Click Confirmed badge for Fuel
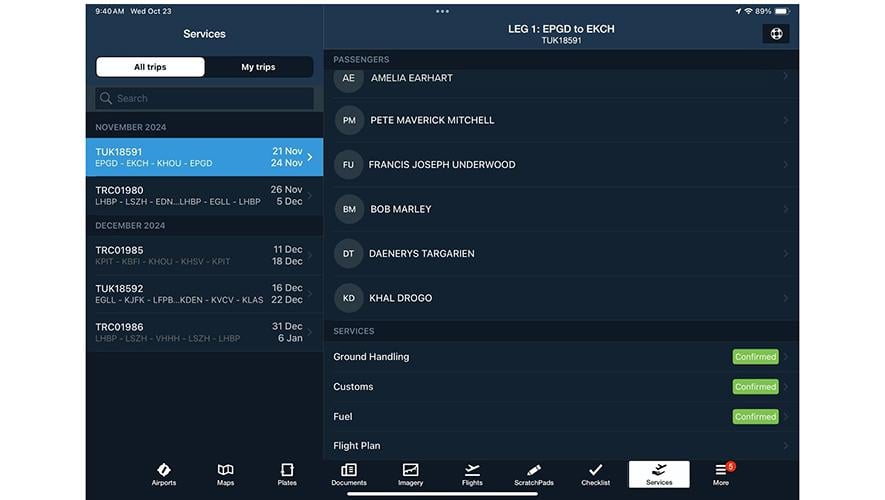885x500 pixels. point(755,416)
